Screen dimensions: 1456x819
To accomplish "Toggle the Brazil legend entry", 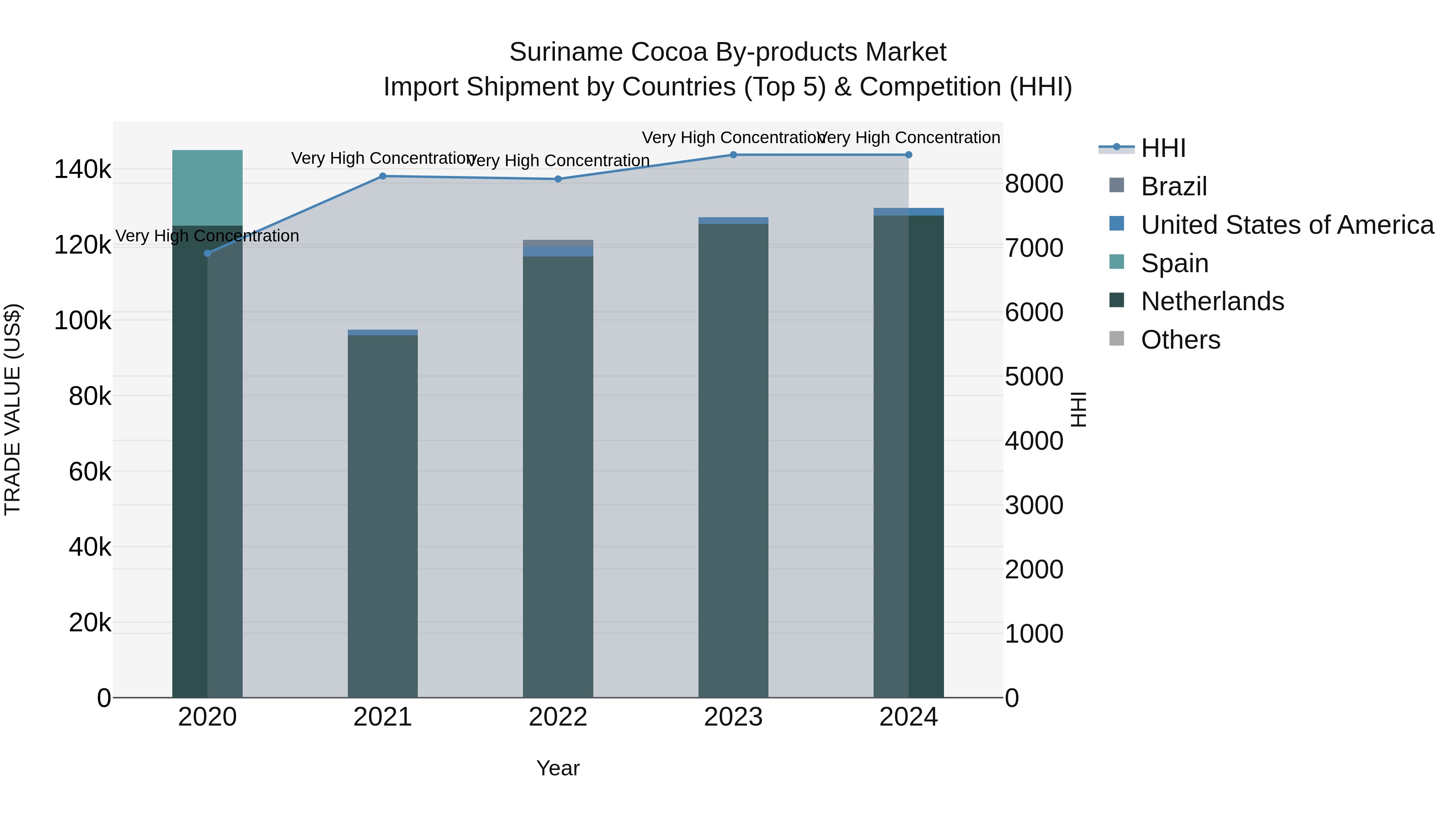I will 1158,186.
